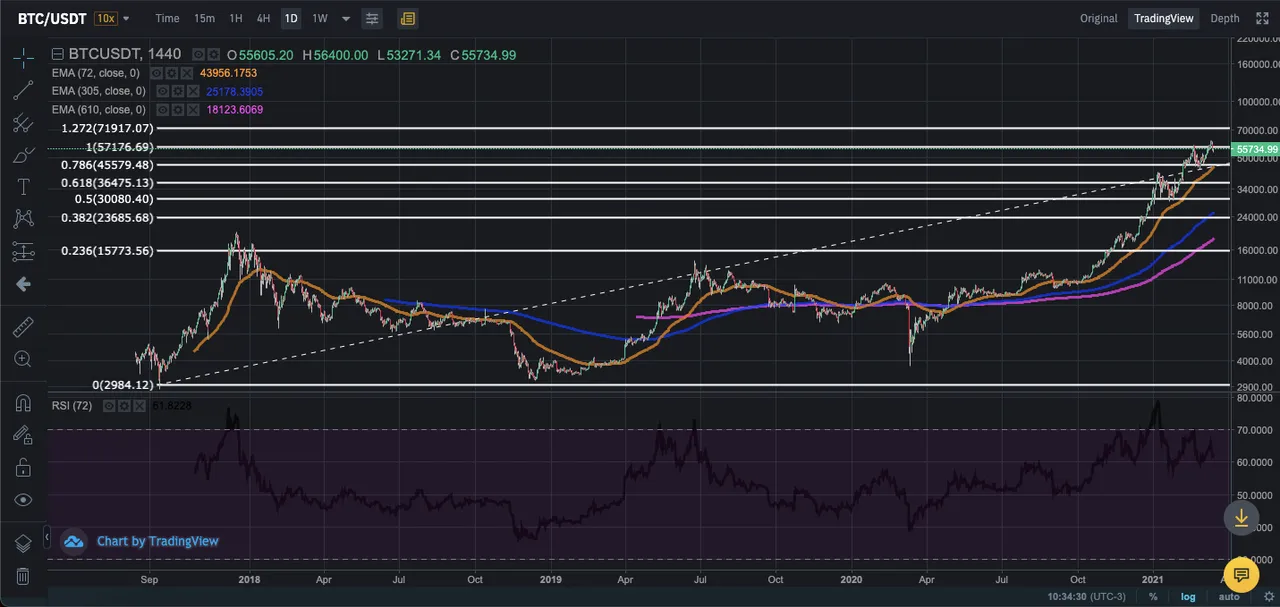Select the ruler measure tool
The image size is (1280, 607).
[x=23, y=327]
